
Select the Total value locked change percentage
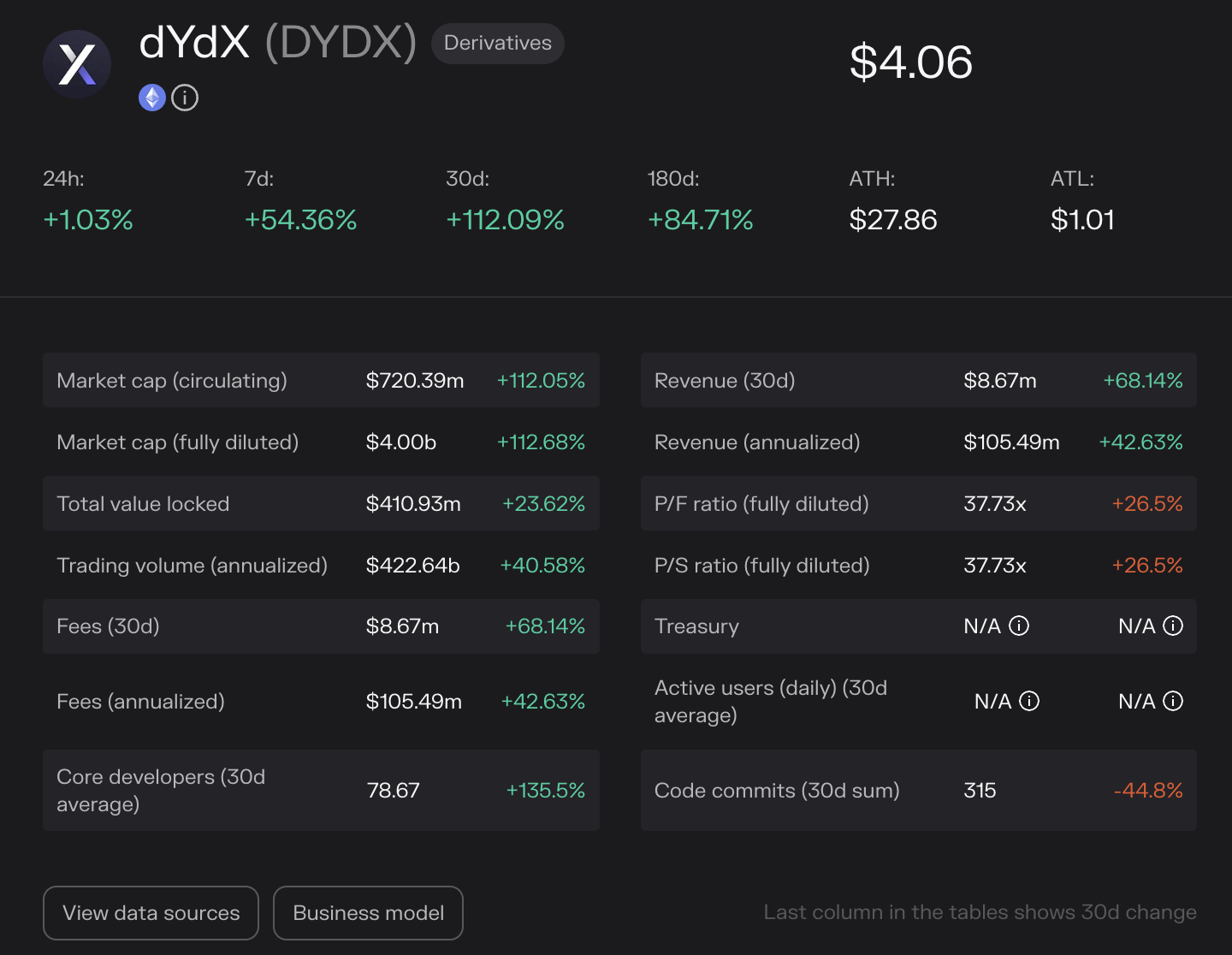coord(543,504)
